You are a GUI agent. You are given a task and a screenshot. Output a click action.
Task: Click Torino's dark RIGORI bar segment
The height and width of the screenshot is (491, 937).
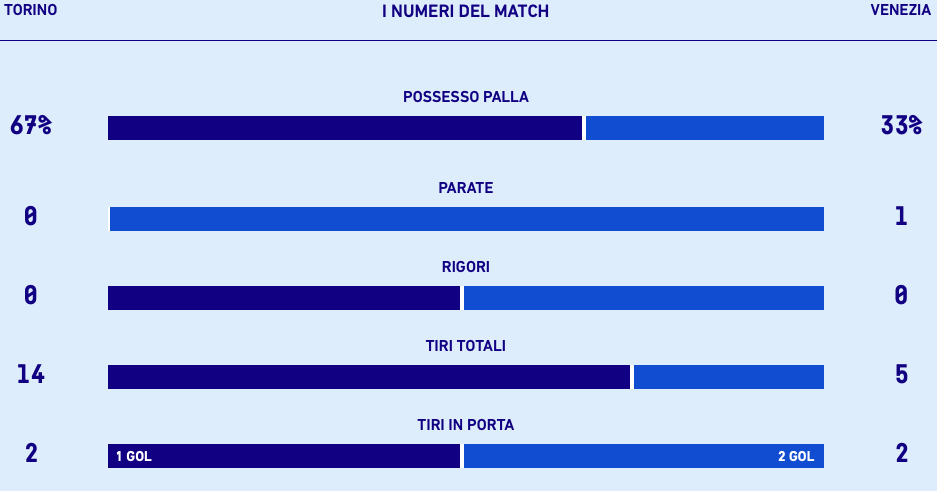tap(284, 298)
